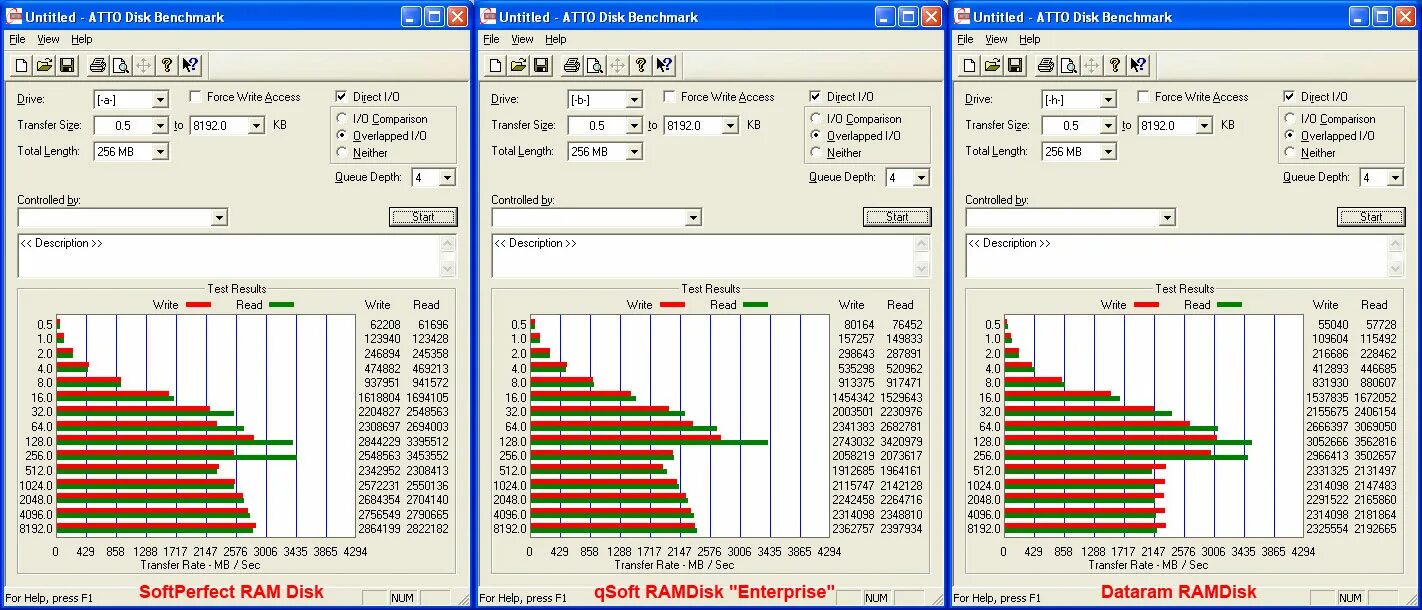
Task: Click red Write legend bar in SoftPerfect window
Action: [x=198, y=304]
